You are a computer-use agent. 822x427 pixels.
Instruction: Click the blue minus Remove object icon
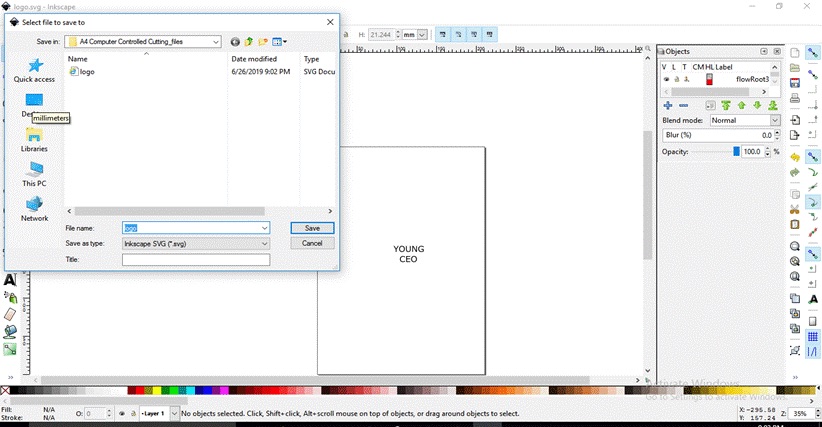tap(684, 105)
